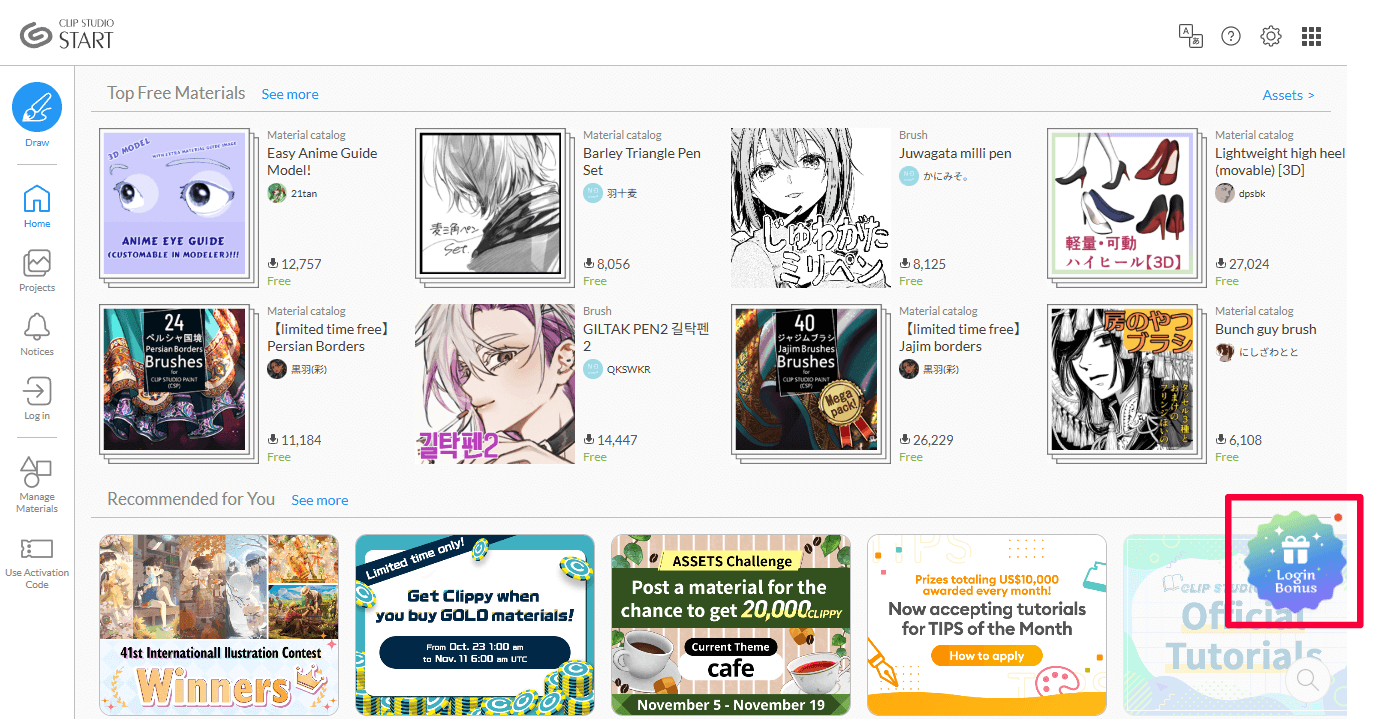Open the help question mark icon

(x=1231, y=36)
